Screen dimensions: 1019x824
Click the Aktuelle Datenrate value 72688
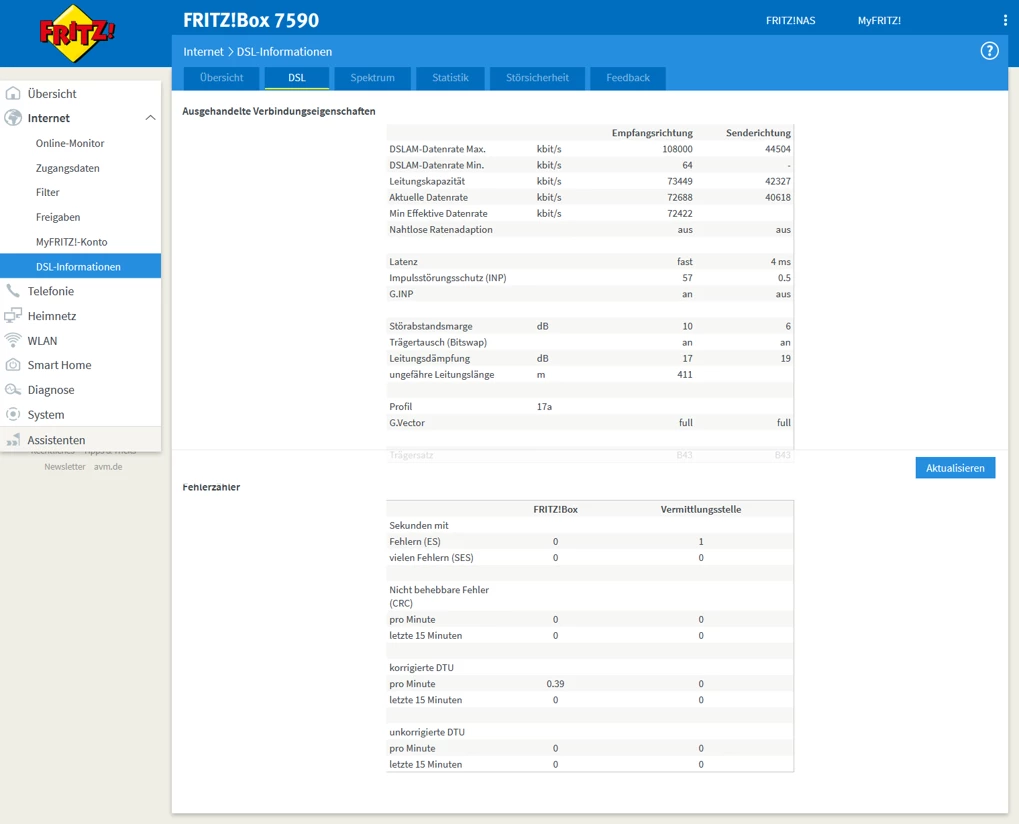(x=680, y=197)
